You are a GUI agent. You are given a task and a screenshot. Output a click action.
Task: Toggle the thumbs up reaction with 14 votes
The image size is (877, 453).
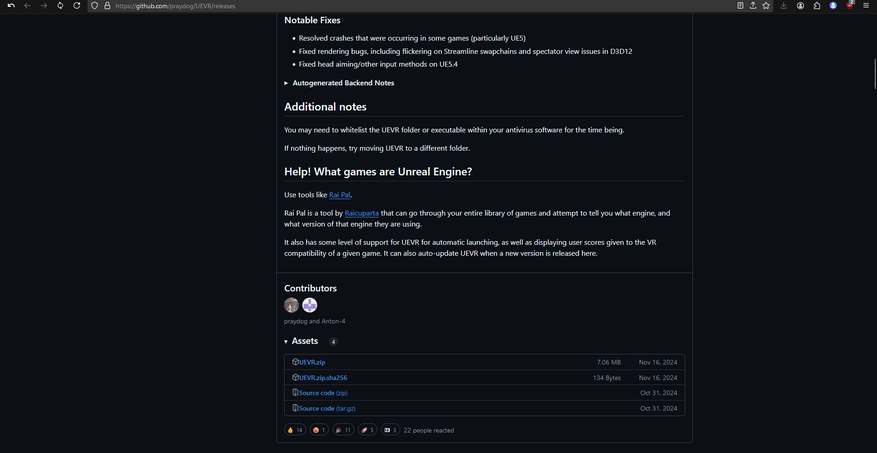(295, 430)
